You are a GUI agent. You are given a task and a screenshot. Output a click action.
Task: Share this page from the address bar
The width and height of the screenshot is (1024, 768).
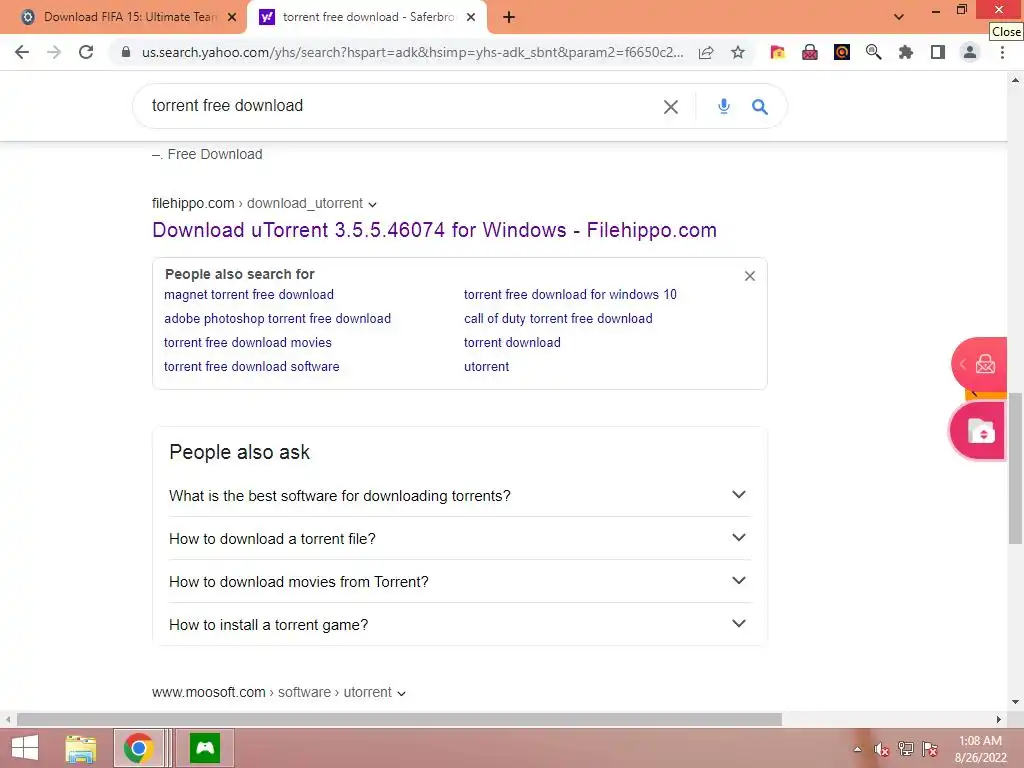coord(706,52)
